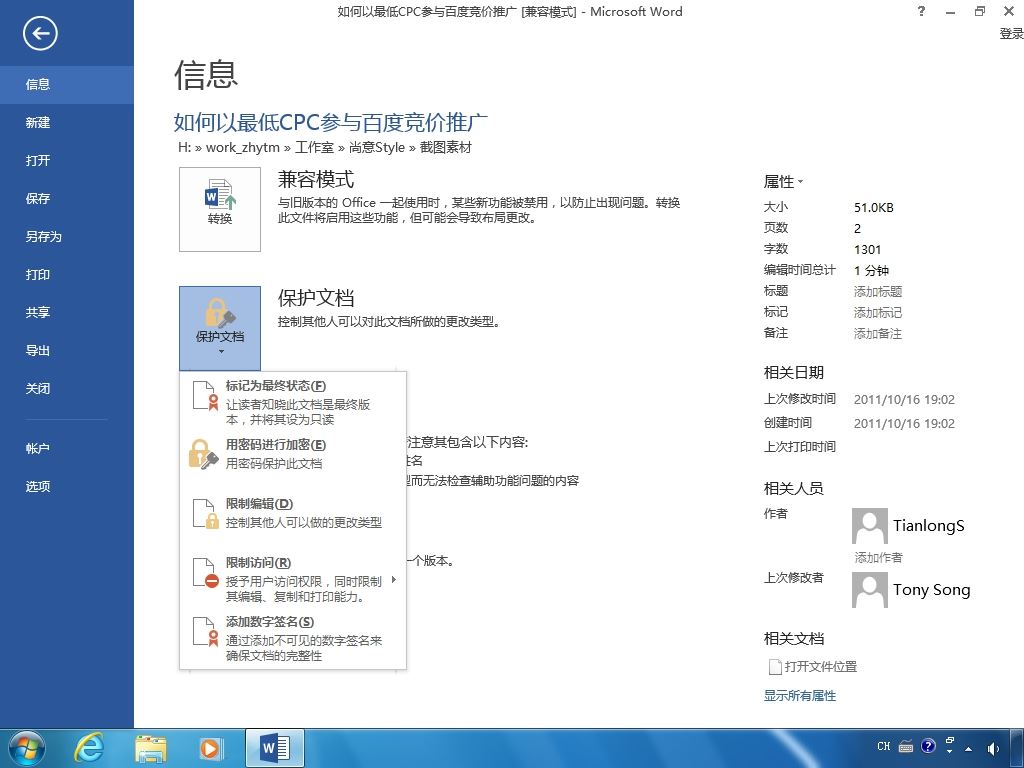
Task: Click the Restrict Access red circle icon
Action: tap(204, 572)
